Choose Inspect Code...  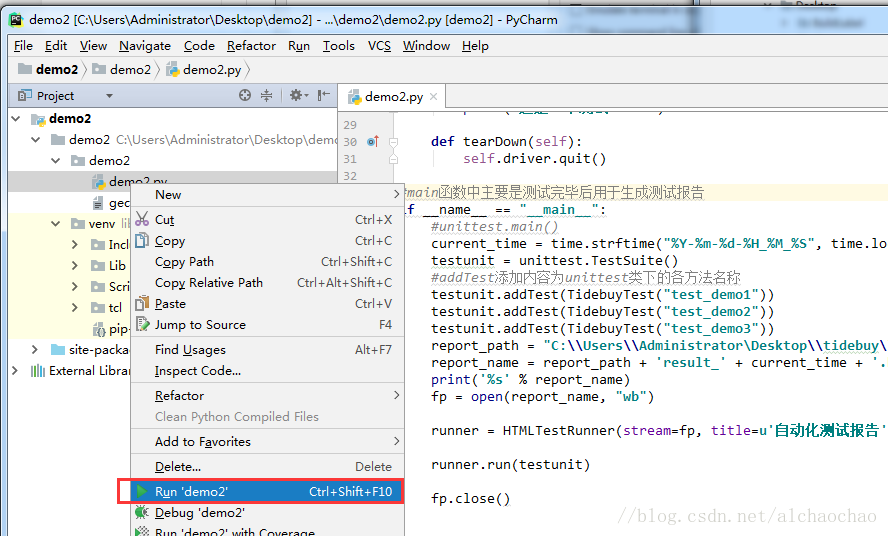(x=267, y=371)
